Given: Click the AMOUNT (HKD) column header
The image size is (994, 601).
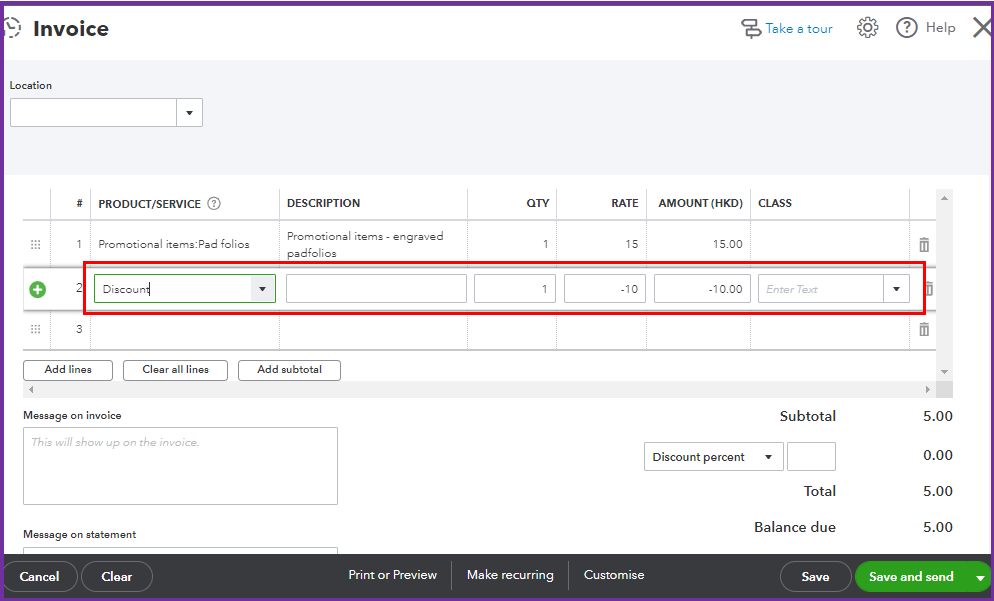Looking at the screenshot, I should [x=700, y=203].
